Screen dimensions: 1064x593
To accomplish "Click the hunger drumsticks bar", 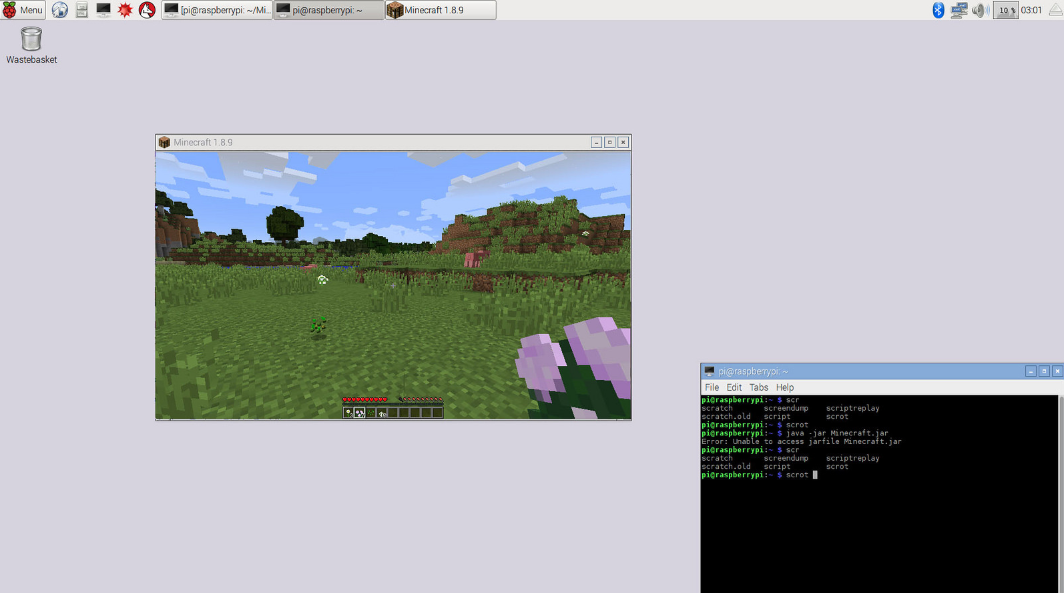I will coord(421,399).
